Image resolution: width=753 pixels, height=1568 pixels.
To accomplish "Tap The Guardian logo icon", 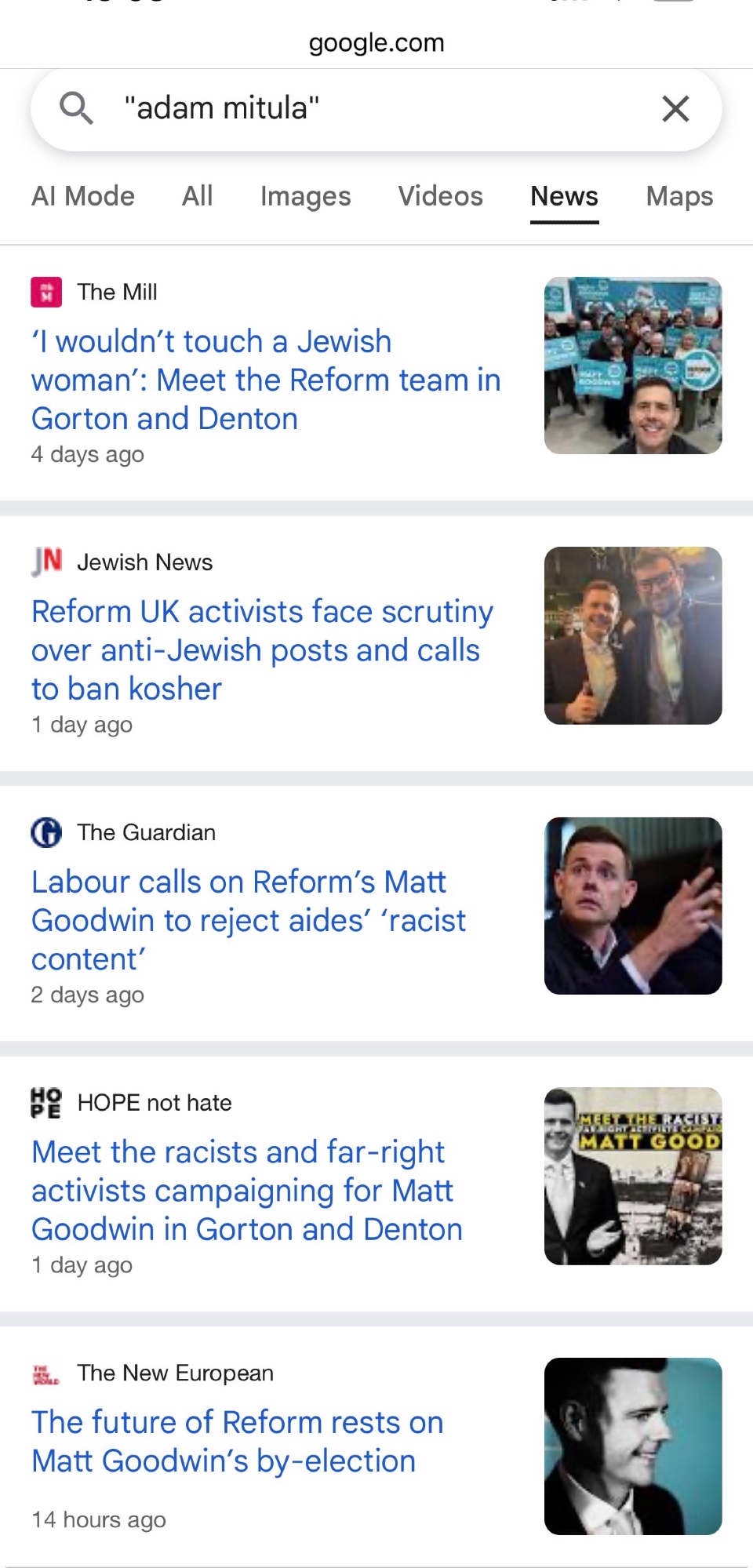I will point(46,832).
